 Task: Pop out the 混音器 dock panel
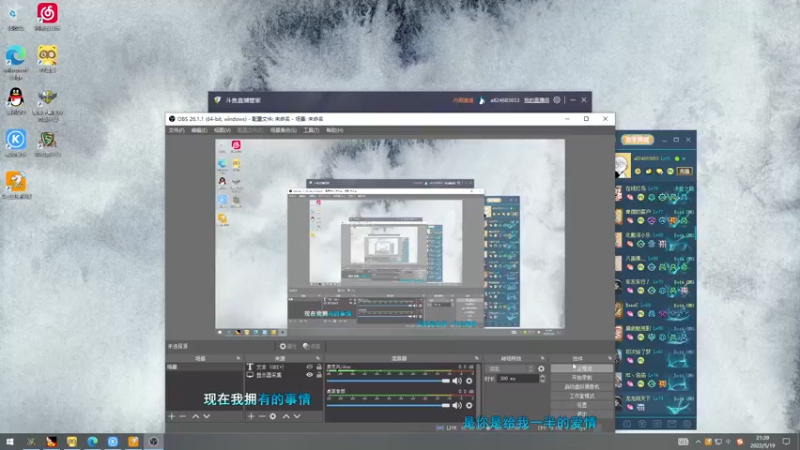(477, 358)
